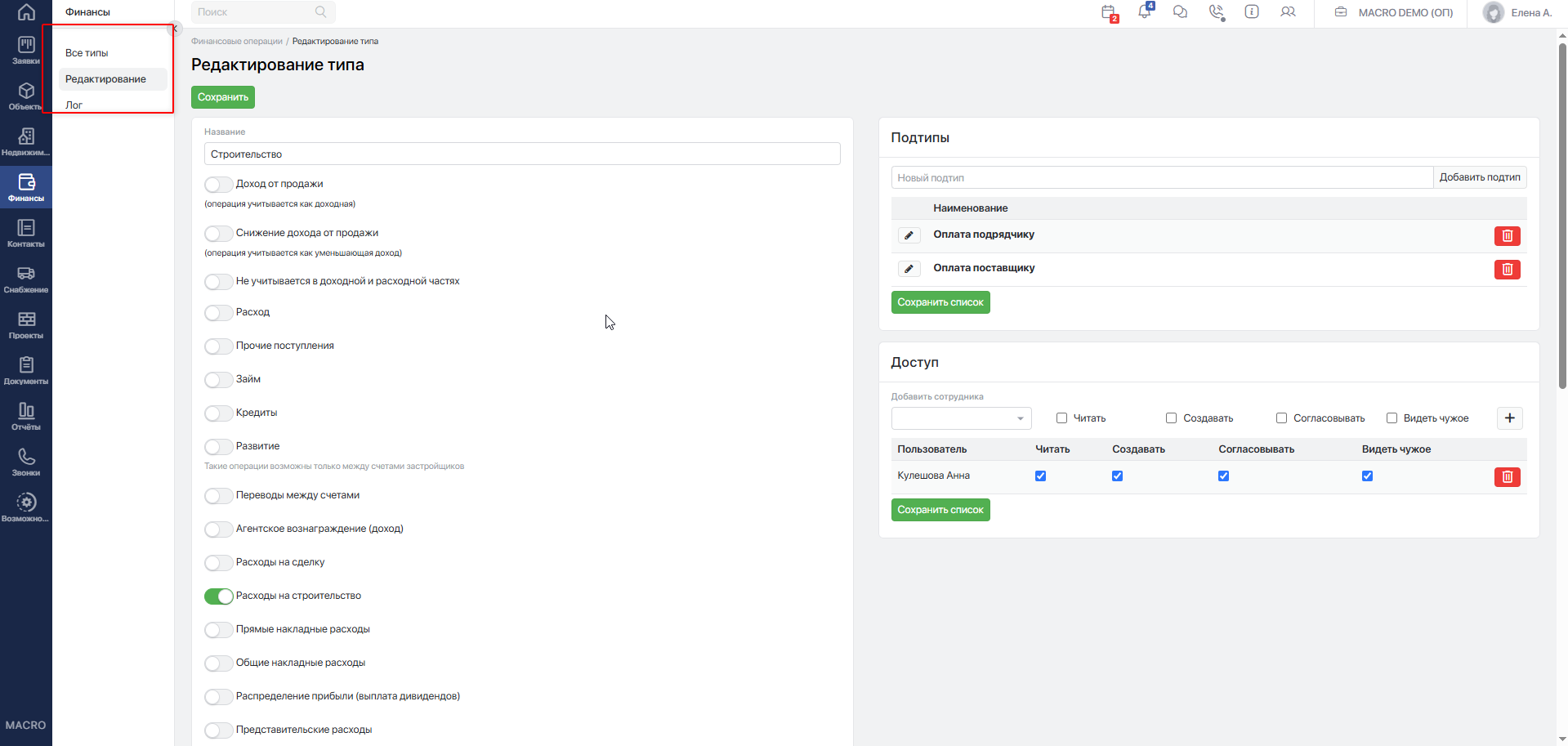This screenshot has height=746, width=1568.
Task: Toggle the Развитие switch
Action: point(218,447)
